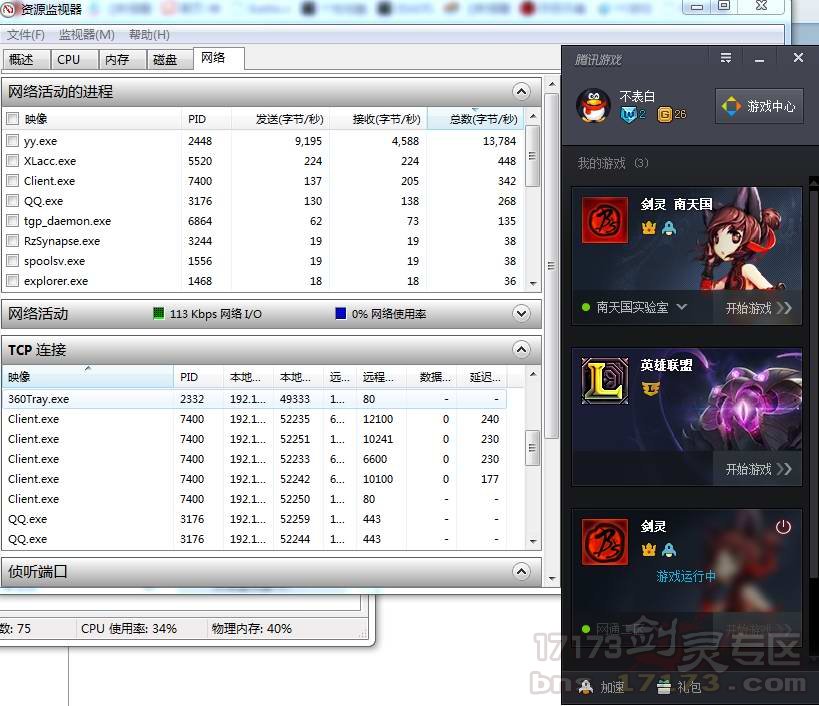
Task: Collapse the 侦听端口 section
Action: click(x=521, y=571)
